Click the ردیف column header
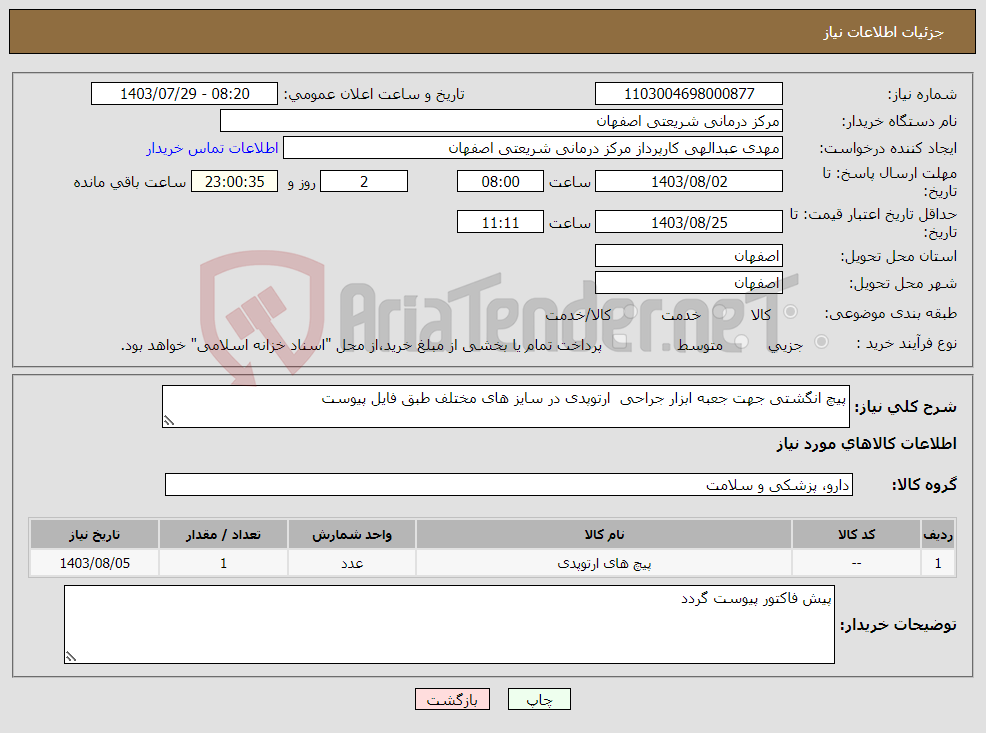This screenshot has width=986, height=733. coord(938,534)
